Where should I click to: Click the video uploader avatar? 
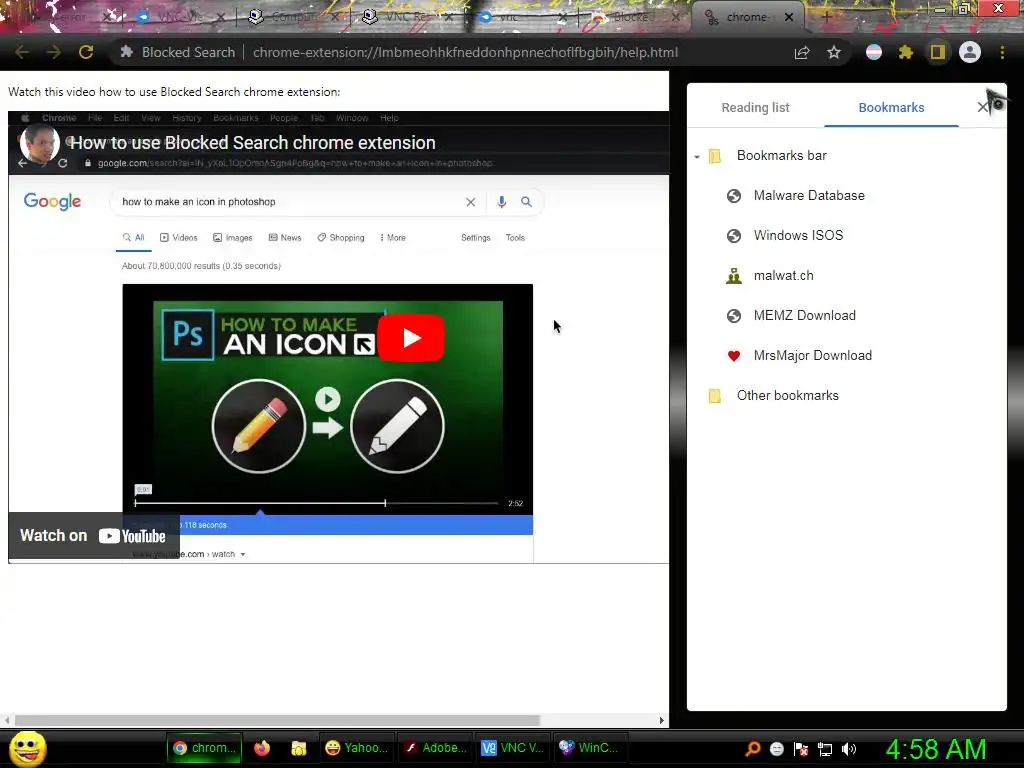40,143
